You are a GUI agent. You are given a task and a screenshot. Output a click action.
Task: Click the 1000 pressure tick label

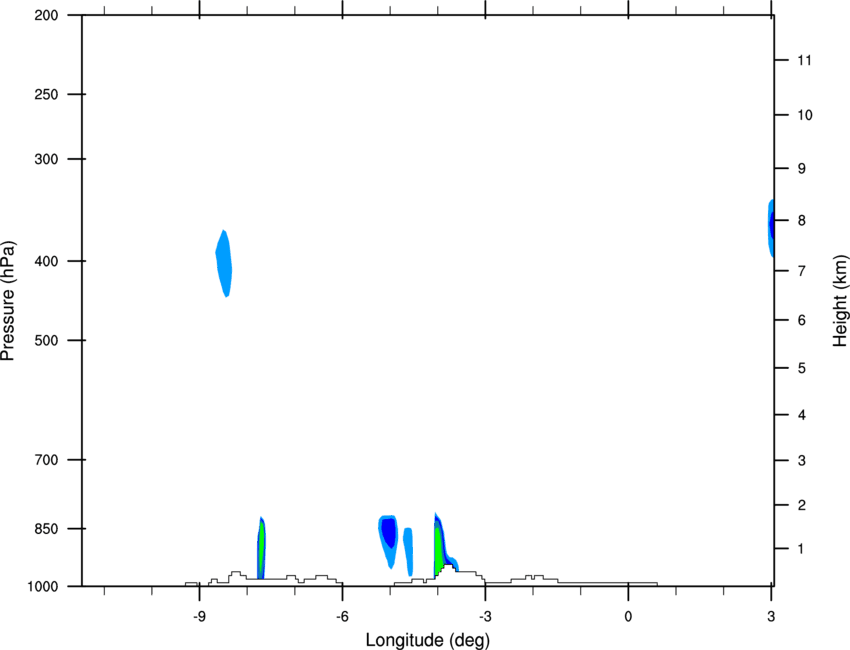(x=42, y=587)
